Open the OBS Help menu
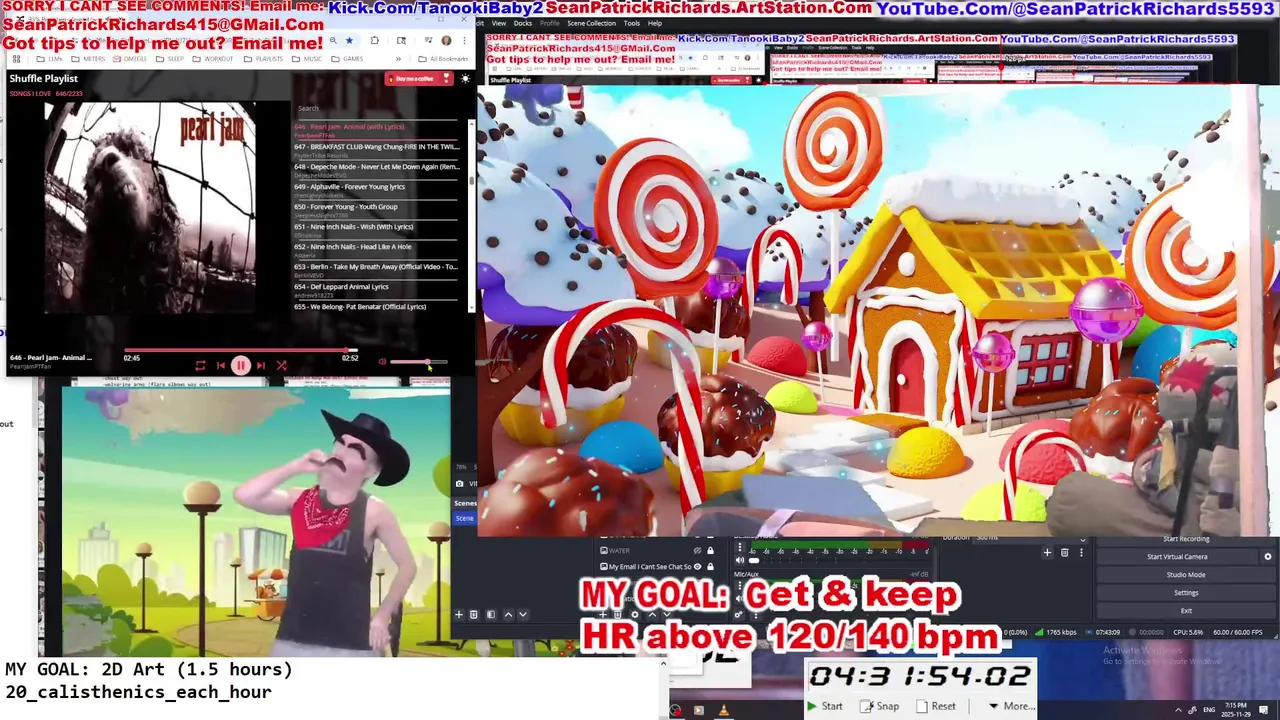The image size is (1280, 720). tap(655, 23)
